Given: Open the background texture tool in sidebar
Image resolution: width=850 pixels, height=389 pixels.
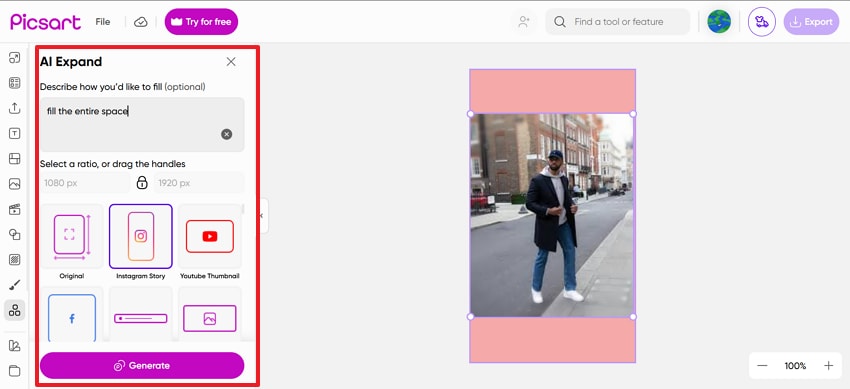Looking at the screenshot, I should pos(15,260).
